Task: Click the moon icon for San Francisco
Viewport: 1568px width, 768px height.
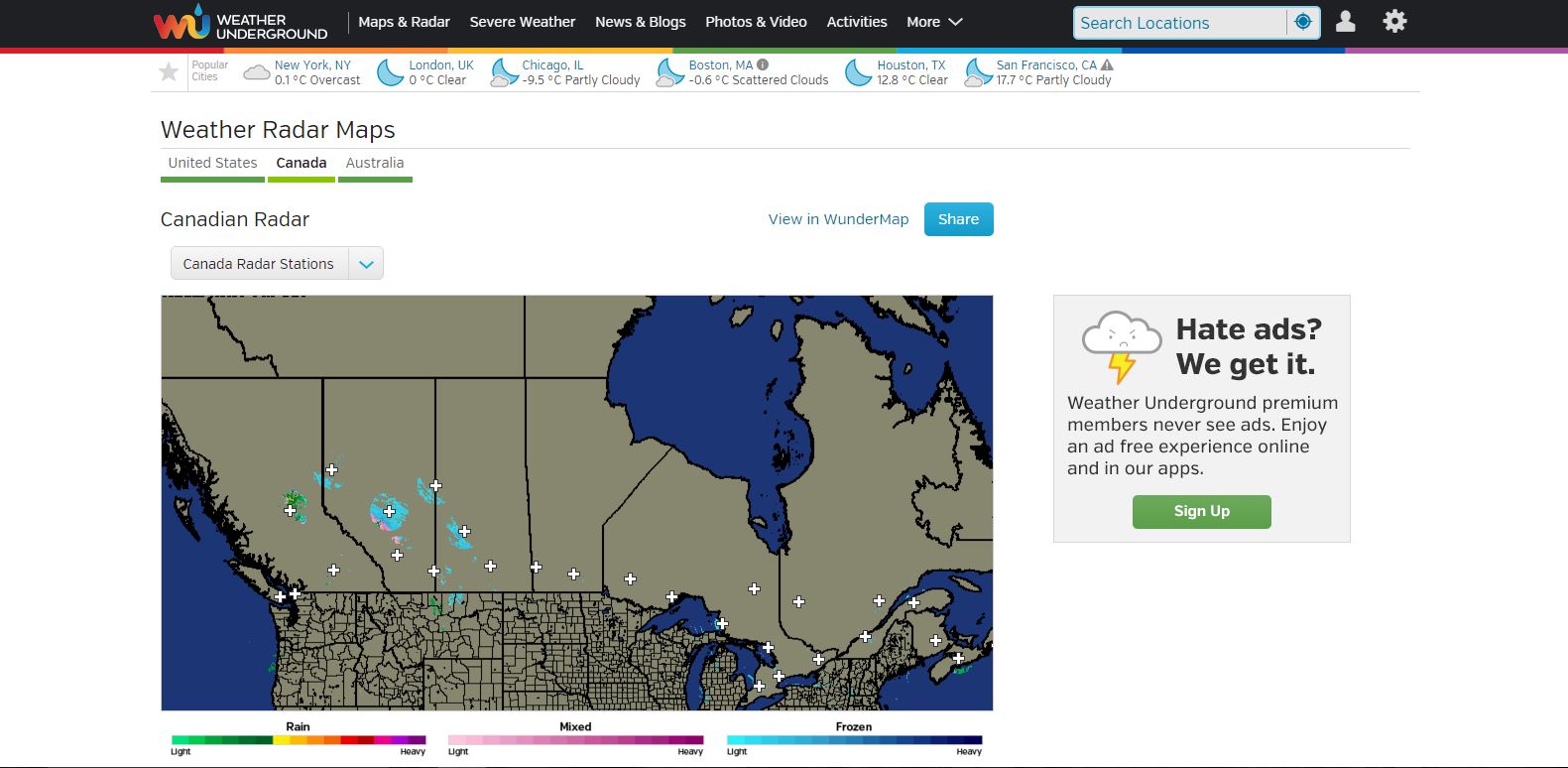Action: (979, 72)
